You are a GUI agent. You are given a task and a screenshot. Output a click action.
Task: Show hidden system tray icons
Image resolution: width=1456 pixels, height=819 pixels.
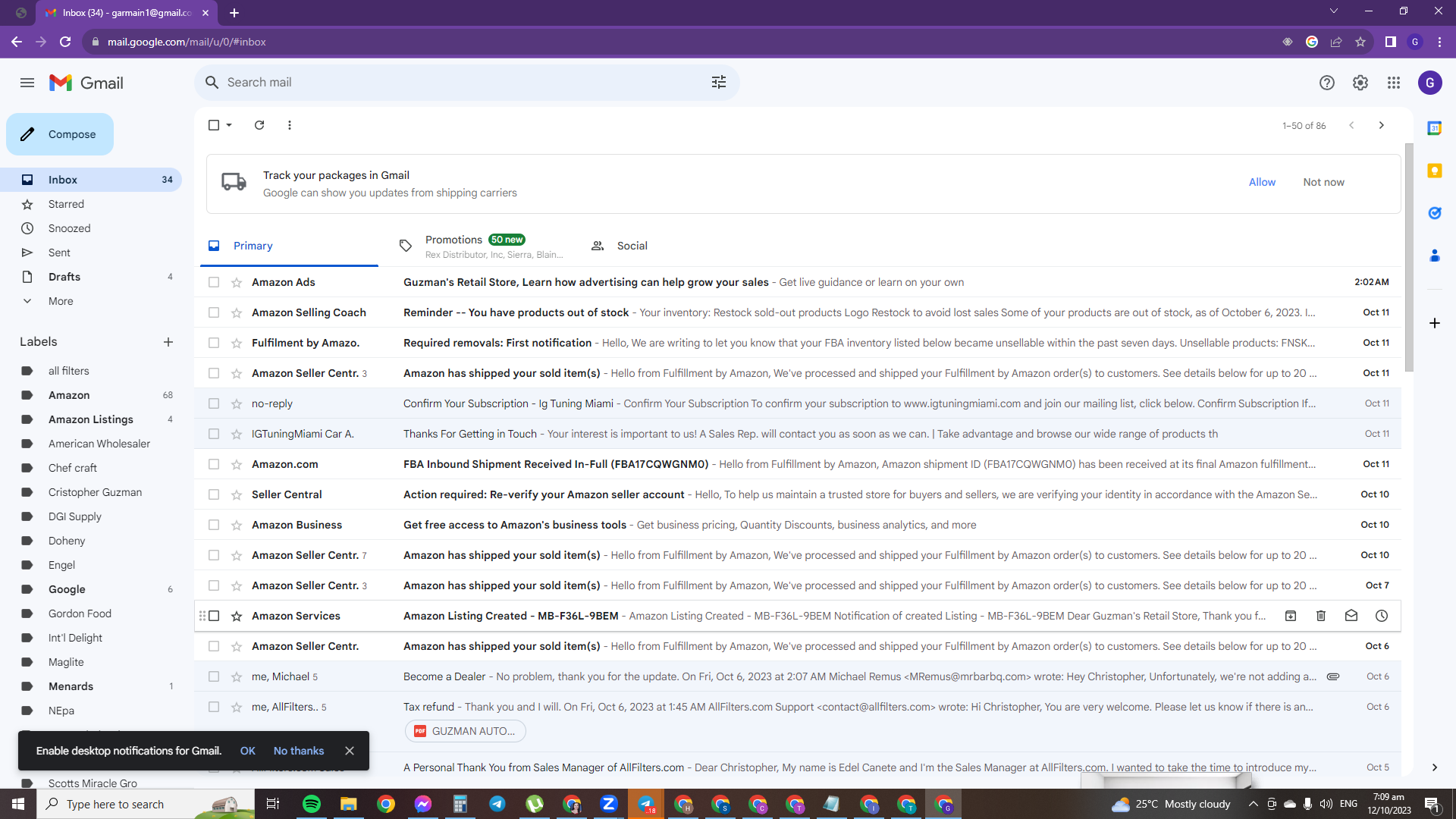tap(1254, 804)
